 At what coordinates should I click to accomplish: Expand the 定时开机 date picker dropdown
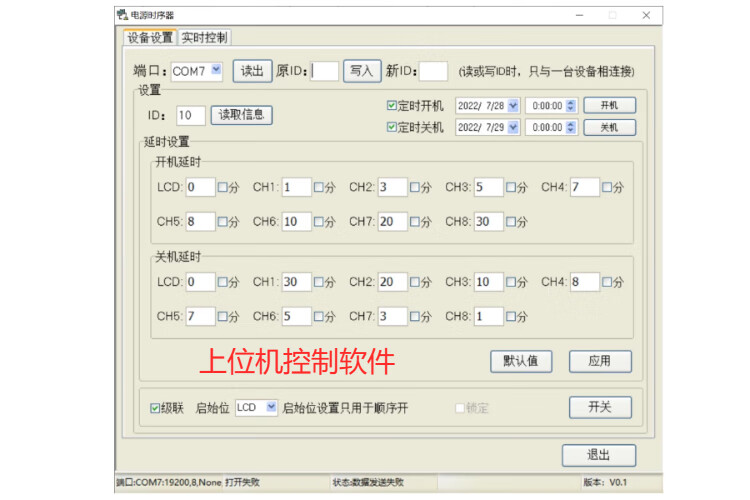tap(513, 105)
